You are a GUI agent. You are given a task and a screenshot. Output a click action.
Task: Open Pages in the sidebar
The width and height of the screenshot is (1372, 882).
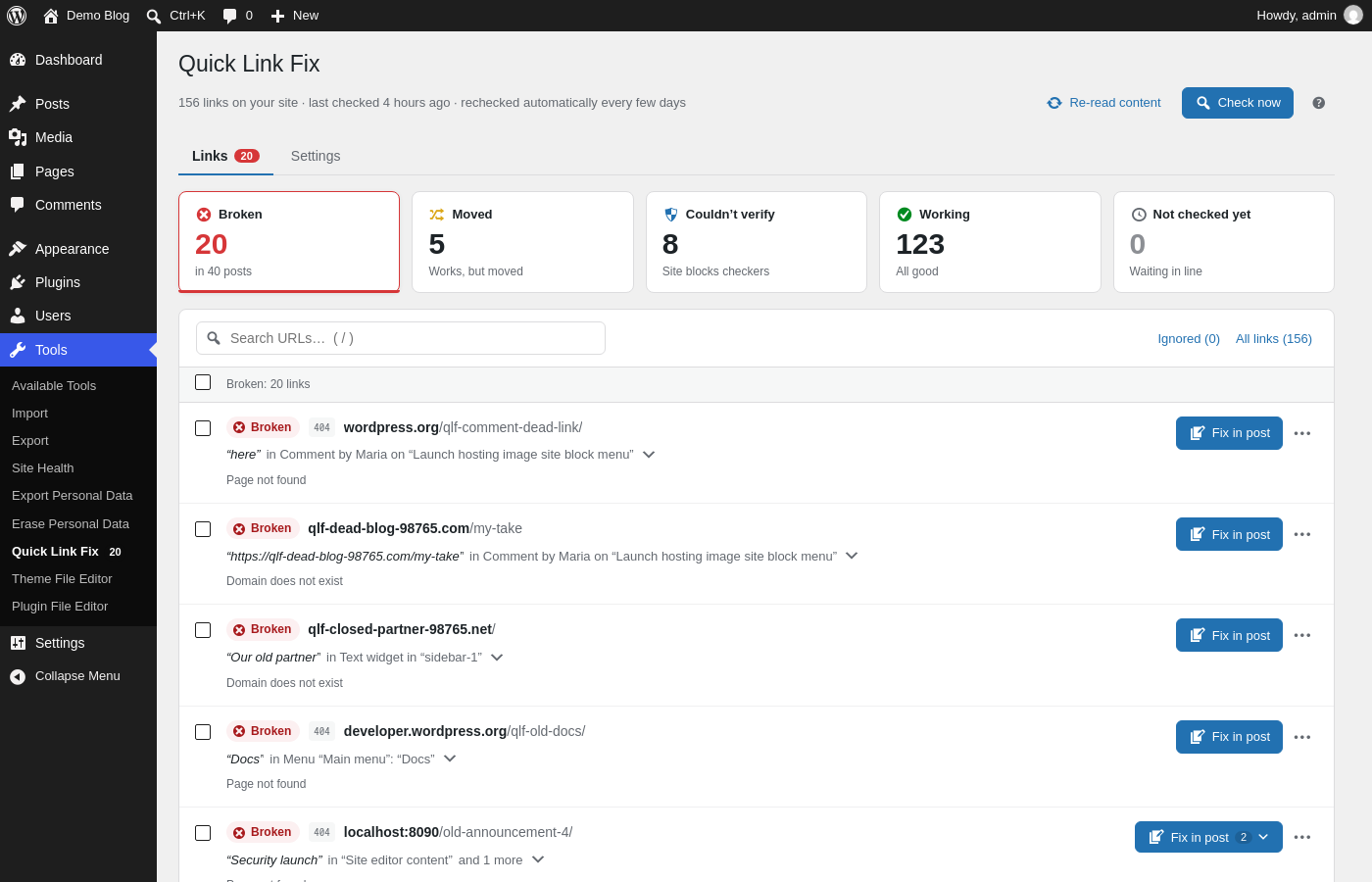coord(78,171)
